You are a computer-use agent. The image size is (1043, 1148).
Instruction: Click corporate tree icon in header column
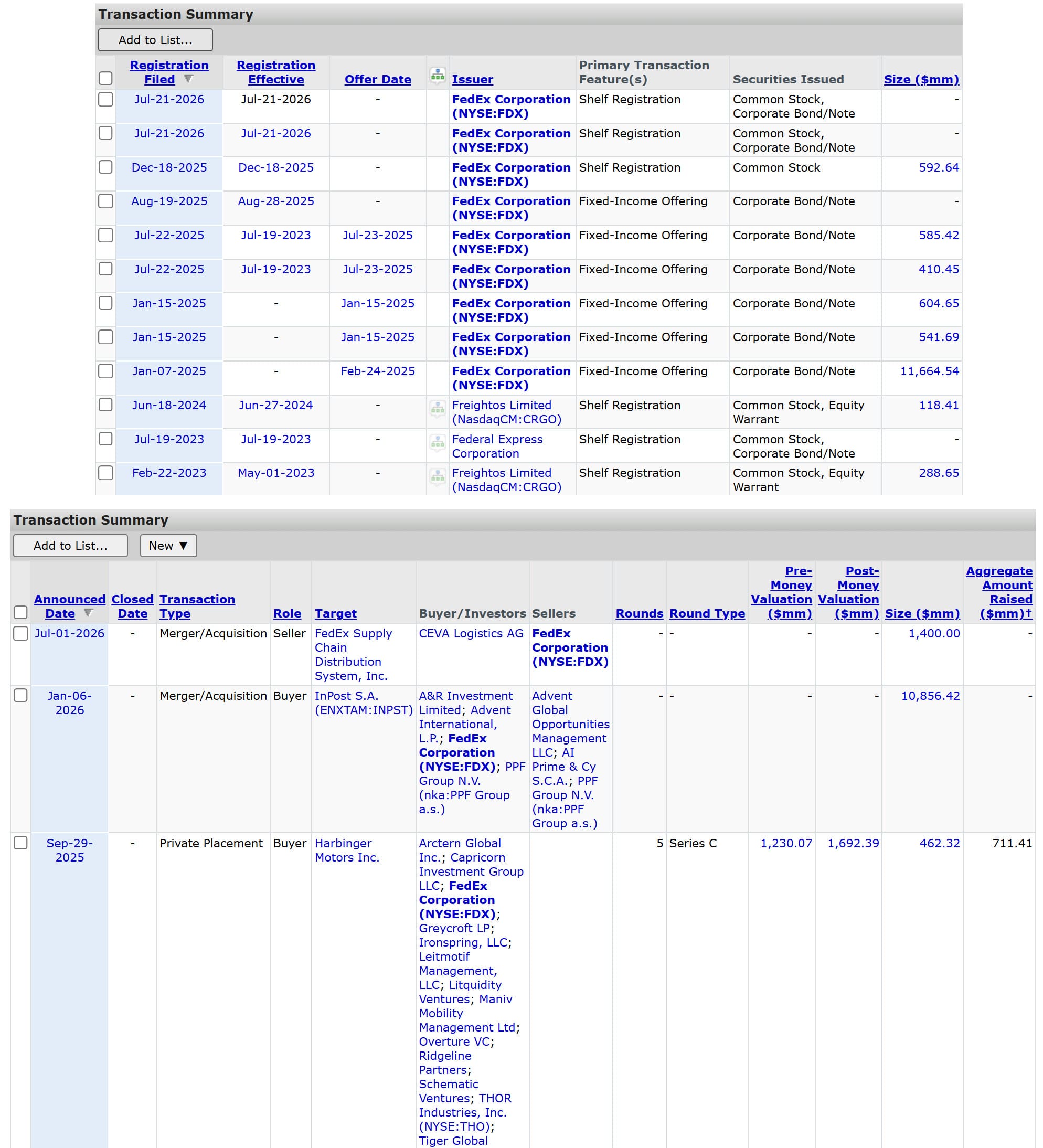pos(437,75)
